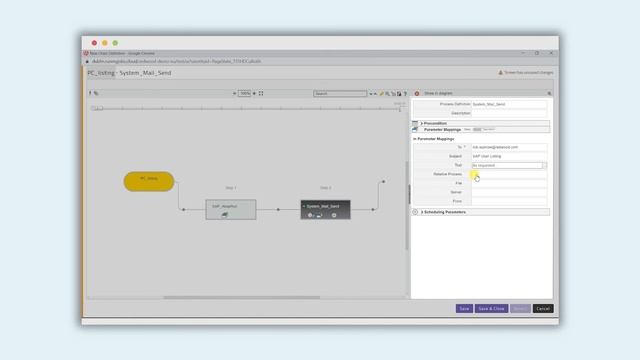Click the next search result arrow

pyautogui.click(x=371, y=94)
